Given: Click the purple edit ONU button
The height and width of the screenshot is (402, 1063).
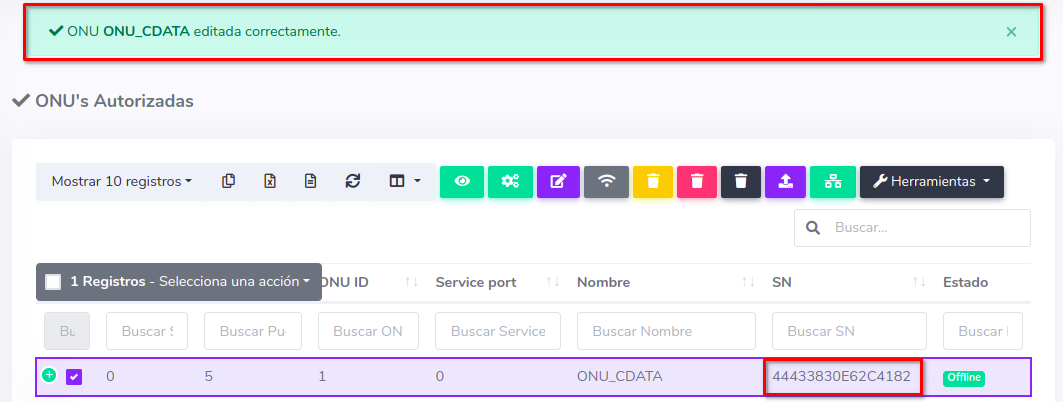Looking at the screenshot, I should 558,181.
